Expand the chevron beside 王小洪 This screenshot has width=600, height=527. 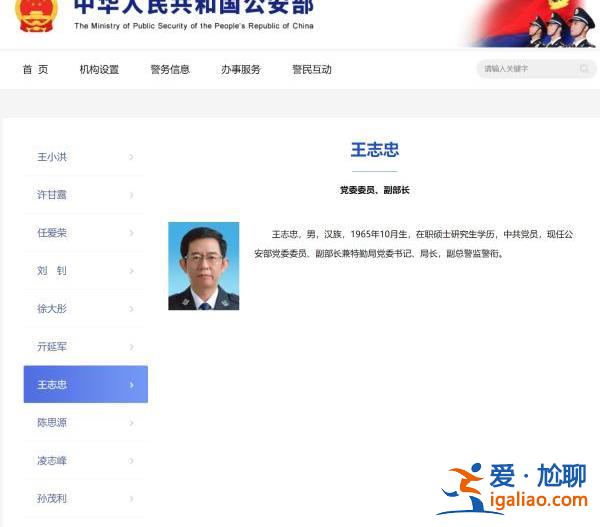[x=131, y=157]
